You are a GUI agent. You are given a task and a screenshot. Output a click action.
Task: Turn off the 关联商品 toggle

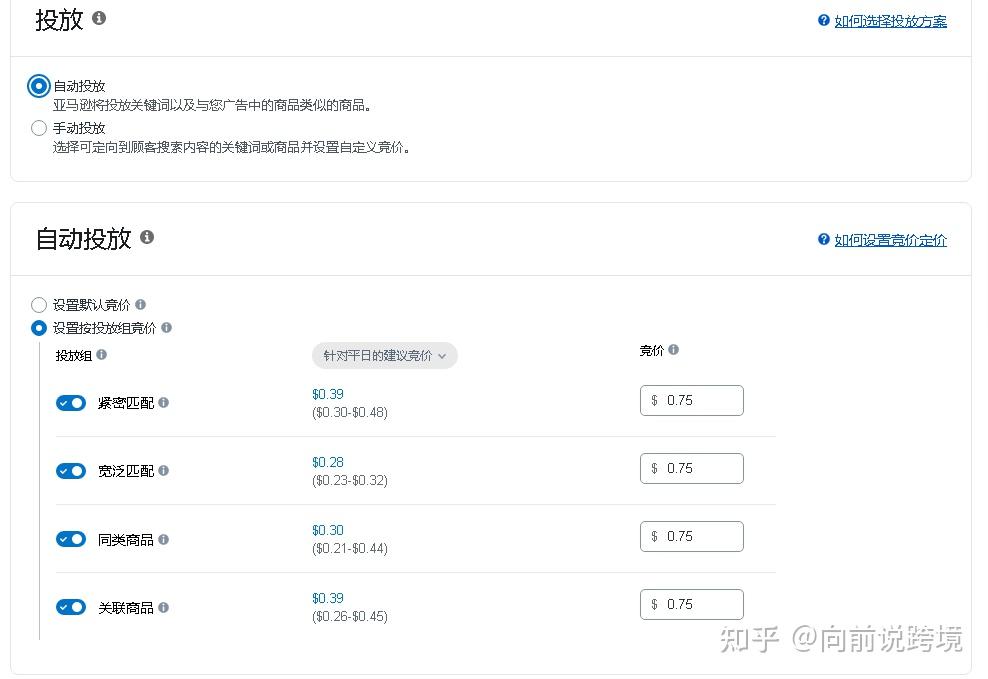pyautogui.click(x=71, y=607)
